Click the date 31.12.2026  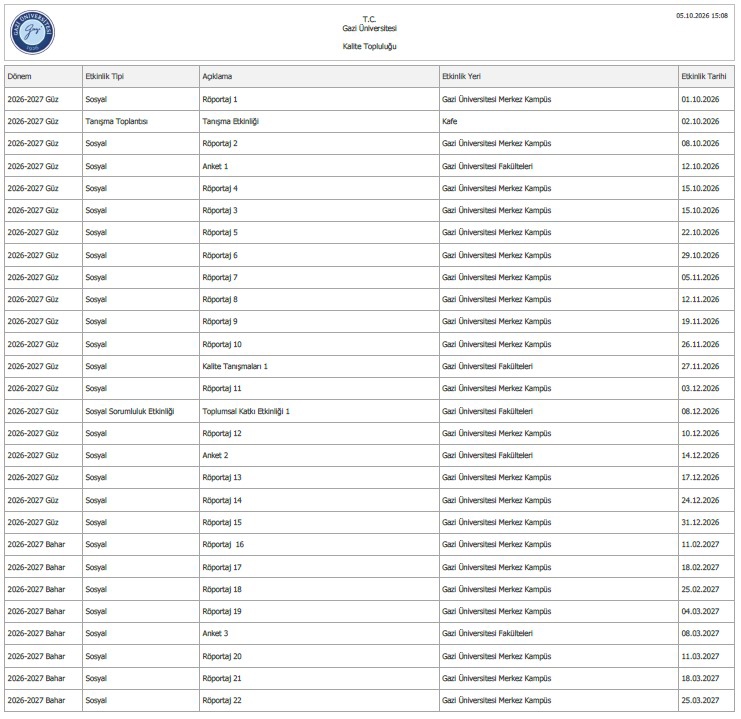[x=700, y=522]
